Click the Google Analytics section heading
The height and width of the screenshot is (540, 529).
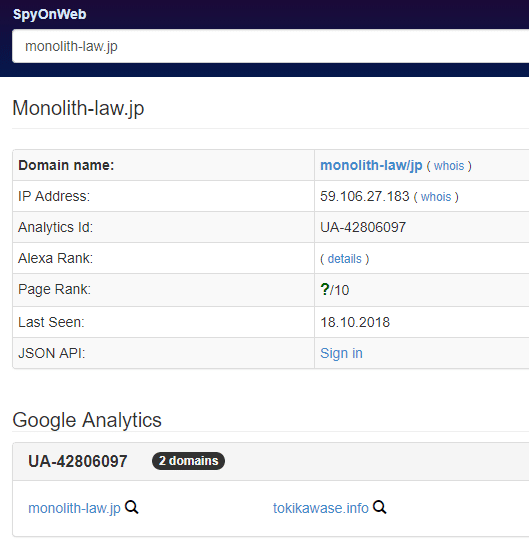[87, 420]
